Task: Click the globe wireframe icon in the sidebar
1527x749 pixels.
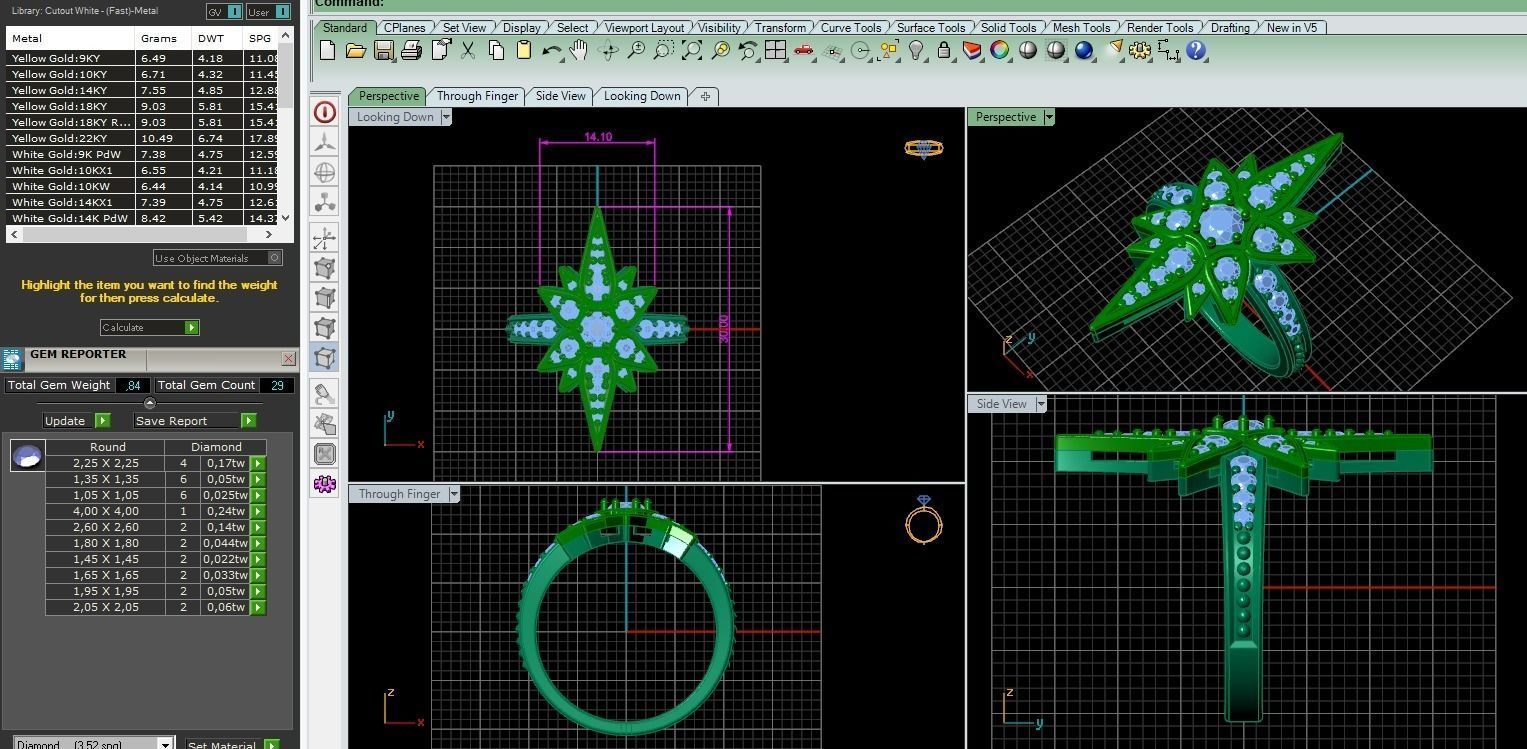Action: click(324, 173)
